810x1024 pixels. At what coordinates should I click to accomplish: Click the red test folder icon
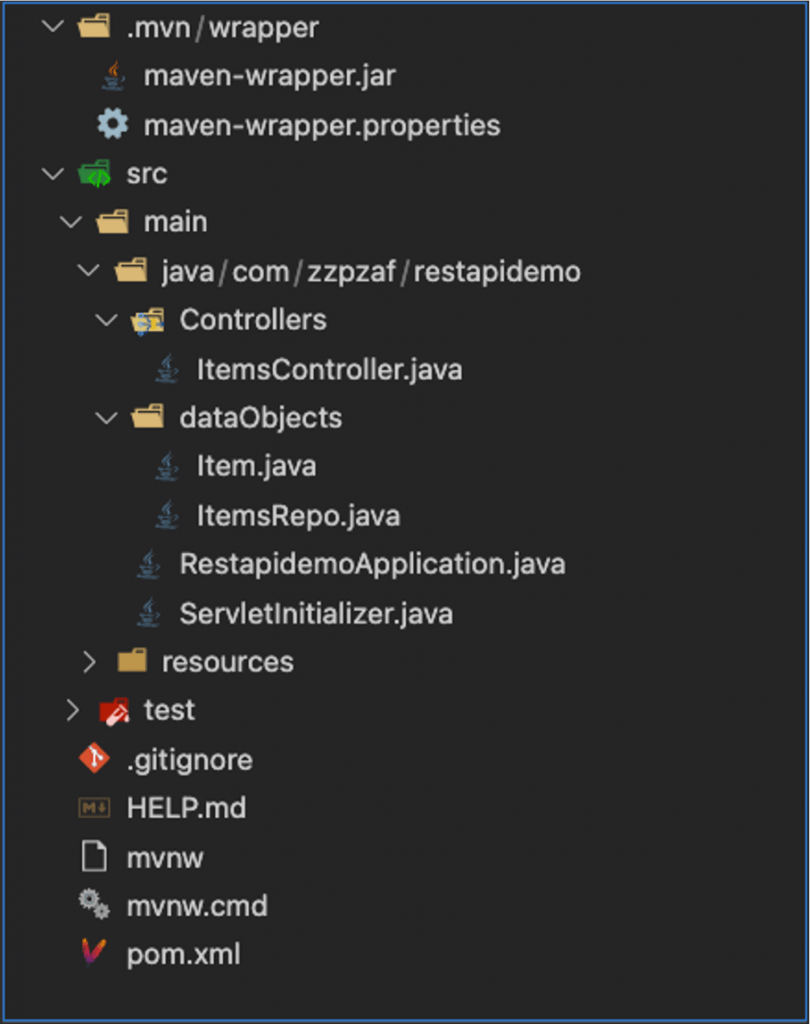coord(114,711)
